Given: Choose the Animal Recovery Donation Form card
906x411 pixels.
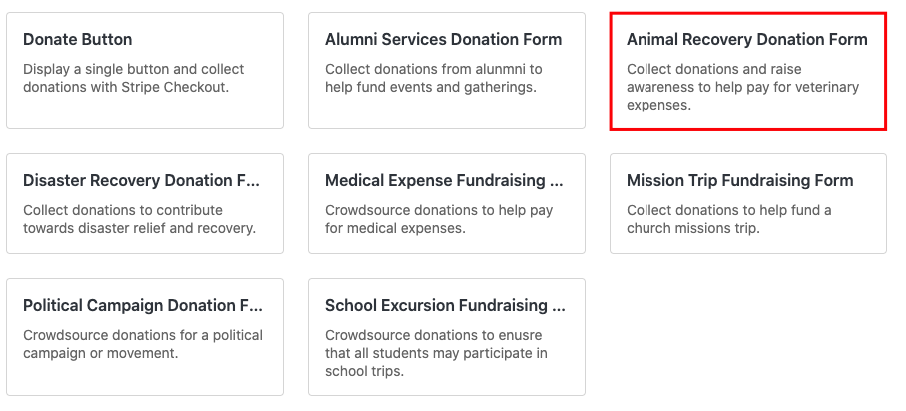Looking at the screenshot, I should pos(748,71).
